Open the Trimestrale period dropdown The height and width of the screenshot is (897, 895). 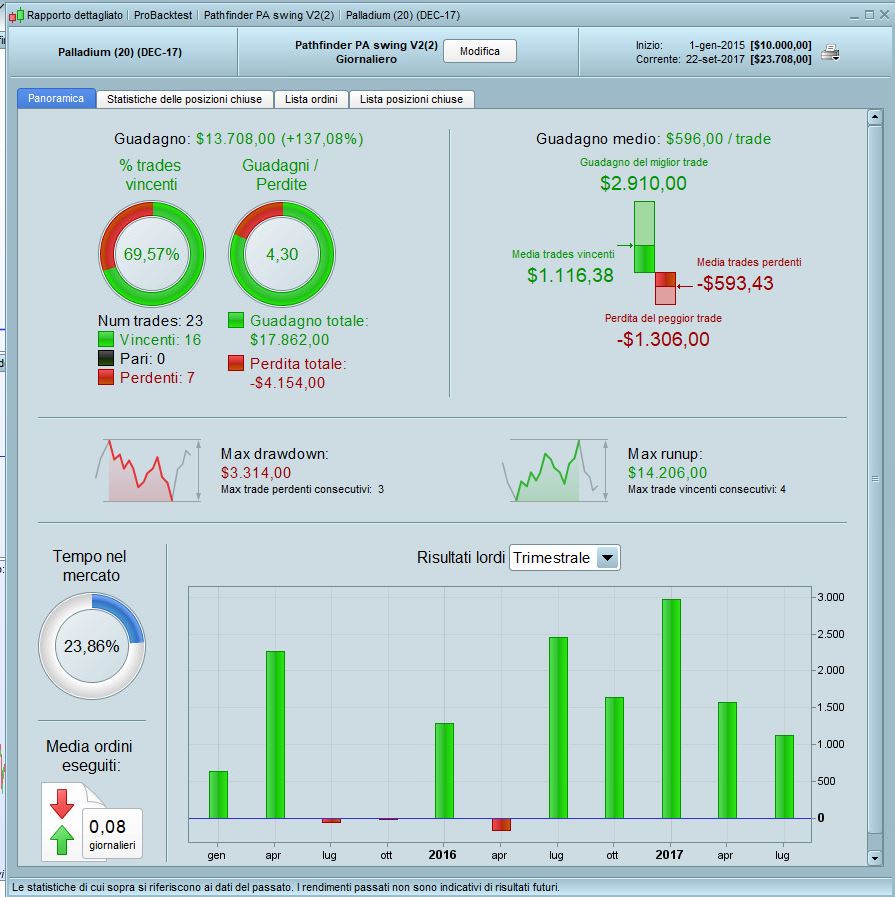[x=564, y=557]
